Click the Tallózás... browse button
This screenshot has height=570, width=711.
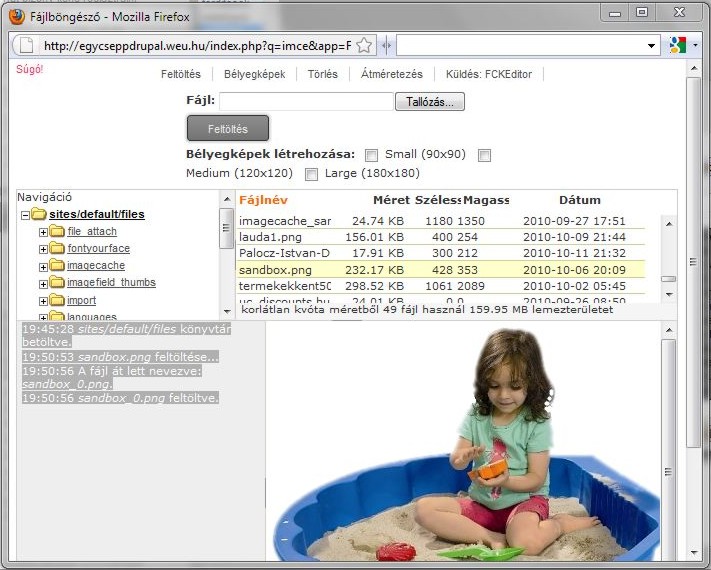click(430, 102)
